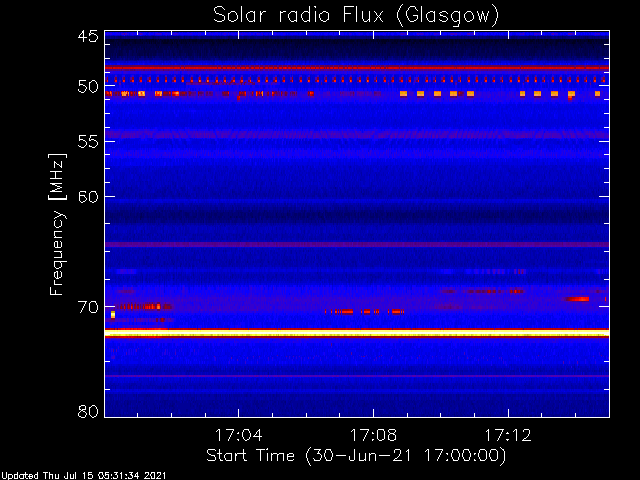Click the 17:04 time tick label

(x=238, y=435)
